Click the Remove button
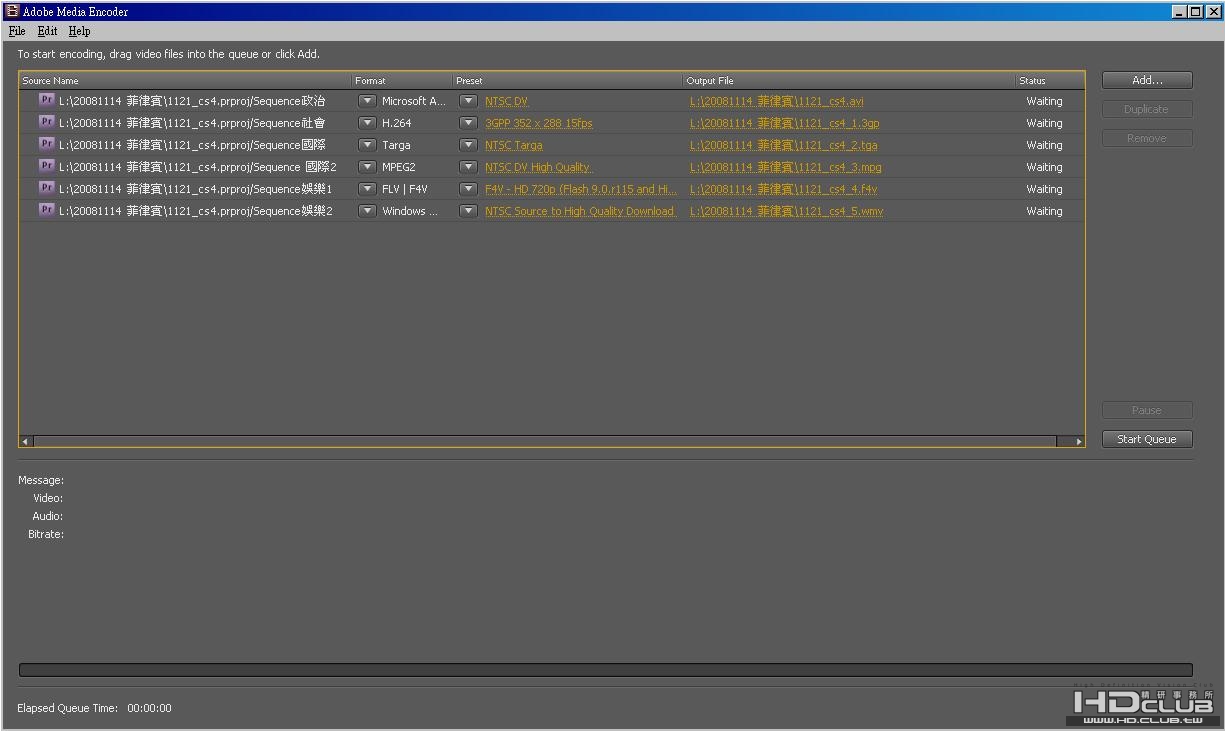Screen dimensions: 1225x731 pos(1147,138)
